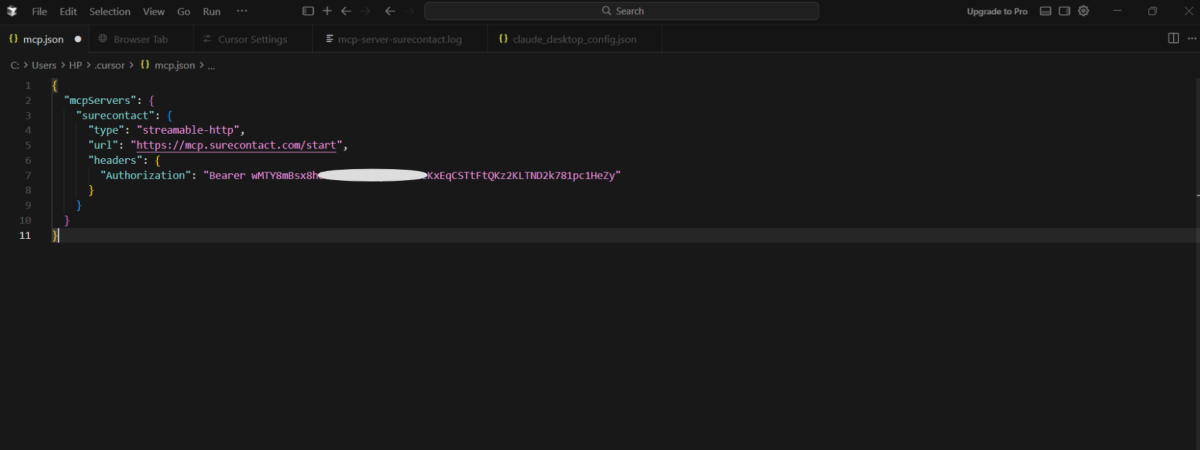Click the "surecontact" key in code
1200x450 pixels.
(x=117, y=116)
